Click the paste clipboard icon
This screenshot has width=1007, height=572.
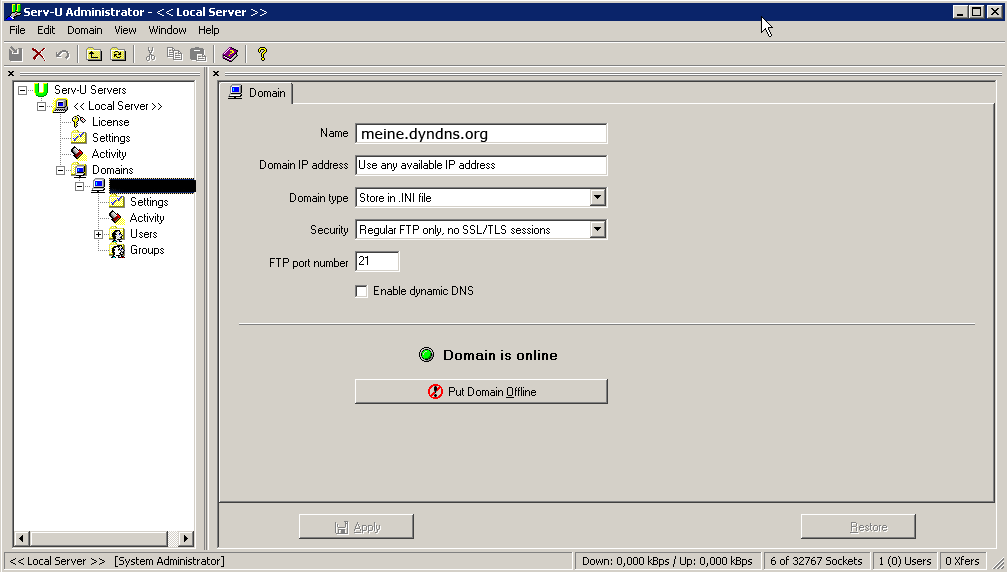pyautogui.click(x=198, y=55)
